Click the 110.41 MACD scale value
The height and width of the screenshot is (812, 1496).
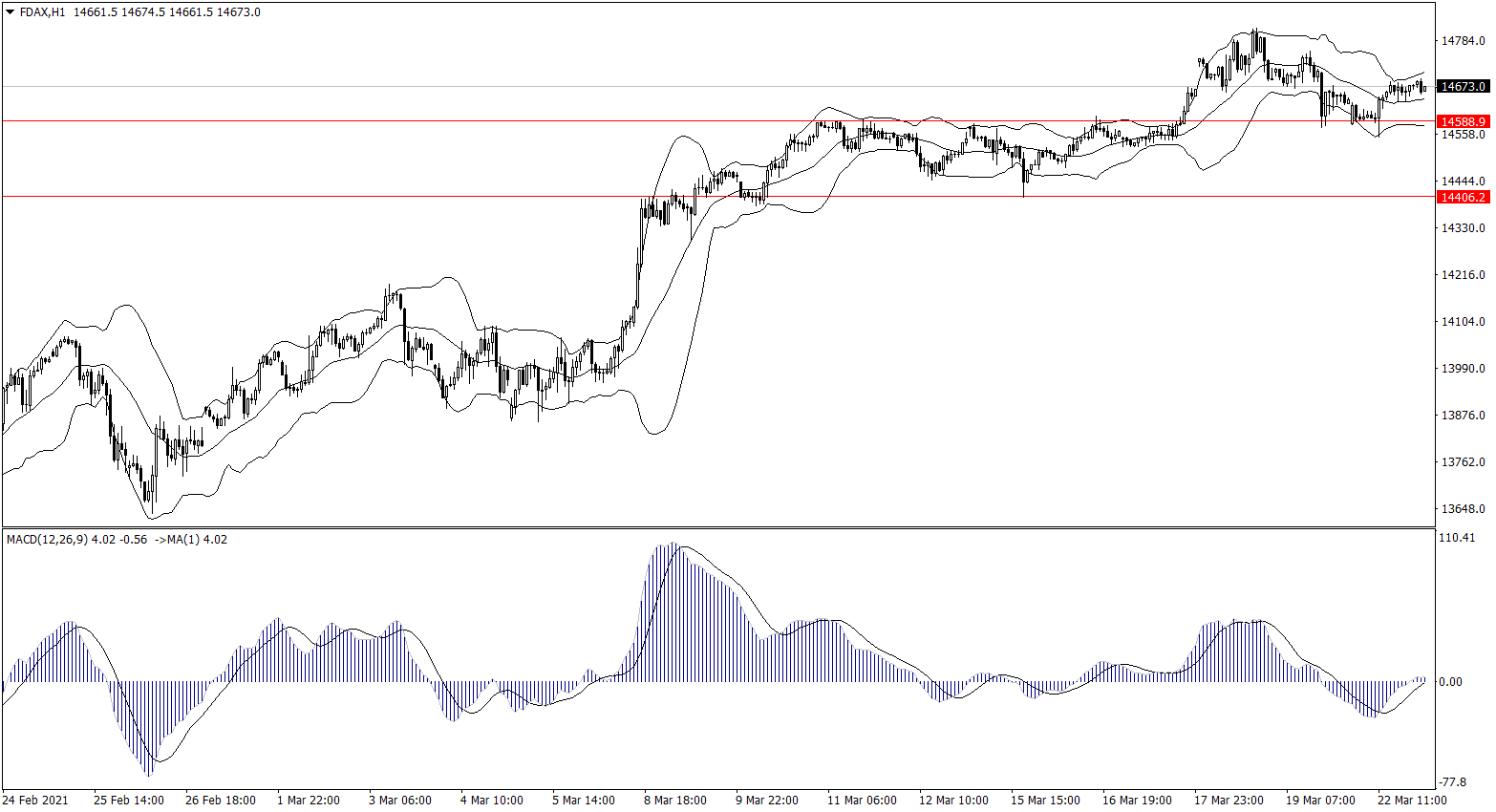click(x=1457, y=538)
